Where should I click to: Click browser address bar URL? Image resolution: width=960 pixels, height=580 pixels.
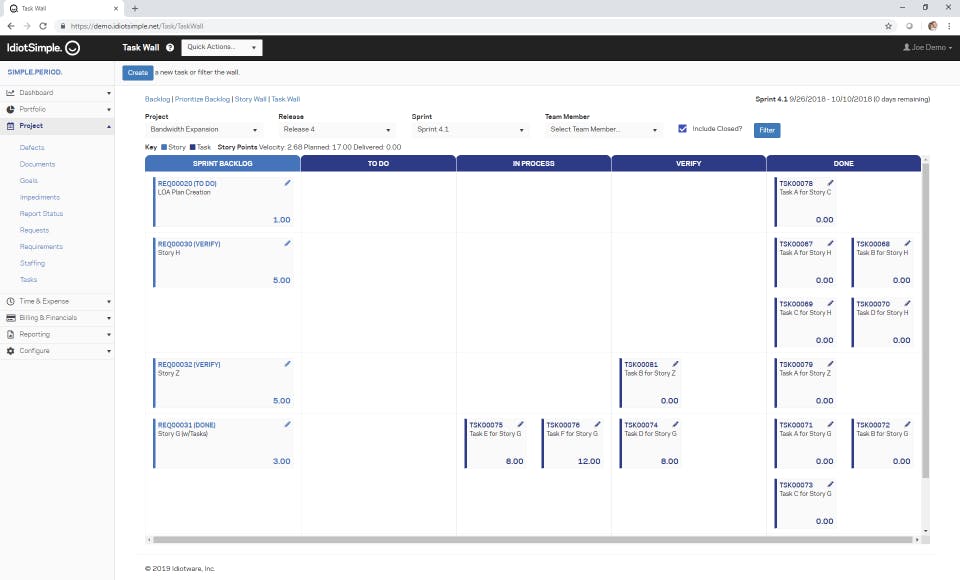(x=137, y=26)
